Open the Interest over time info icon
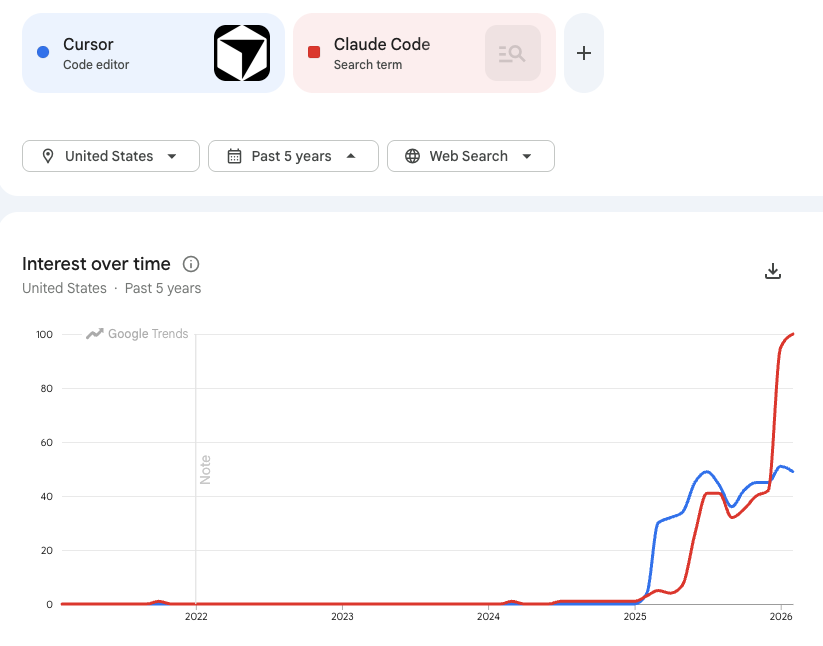823x646 pixels. tap(191, 264)
